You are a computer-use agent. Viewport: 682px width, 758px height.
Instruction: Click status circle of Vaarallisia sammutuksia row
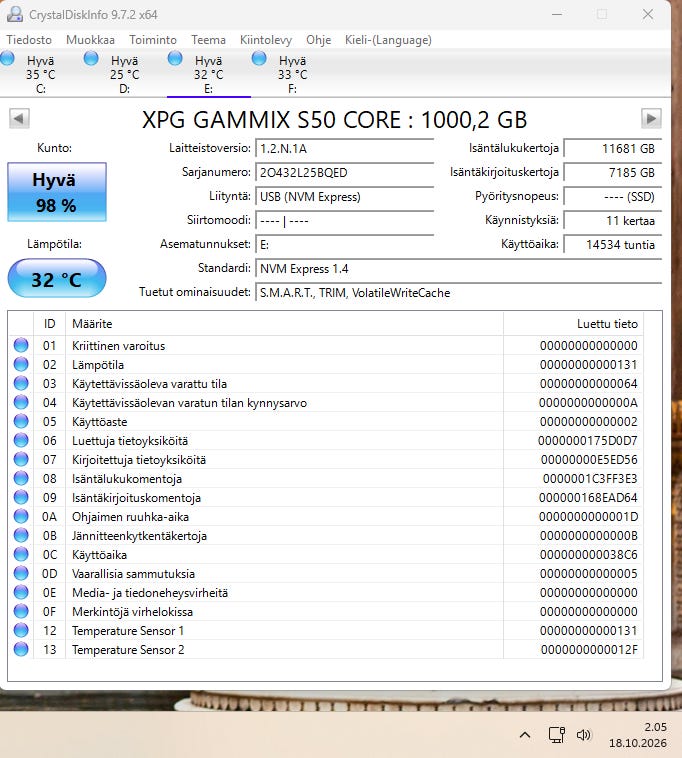21,573
